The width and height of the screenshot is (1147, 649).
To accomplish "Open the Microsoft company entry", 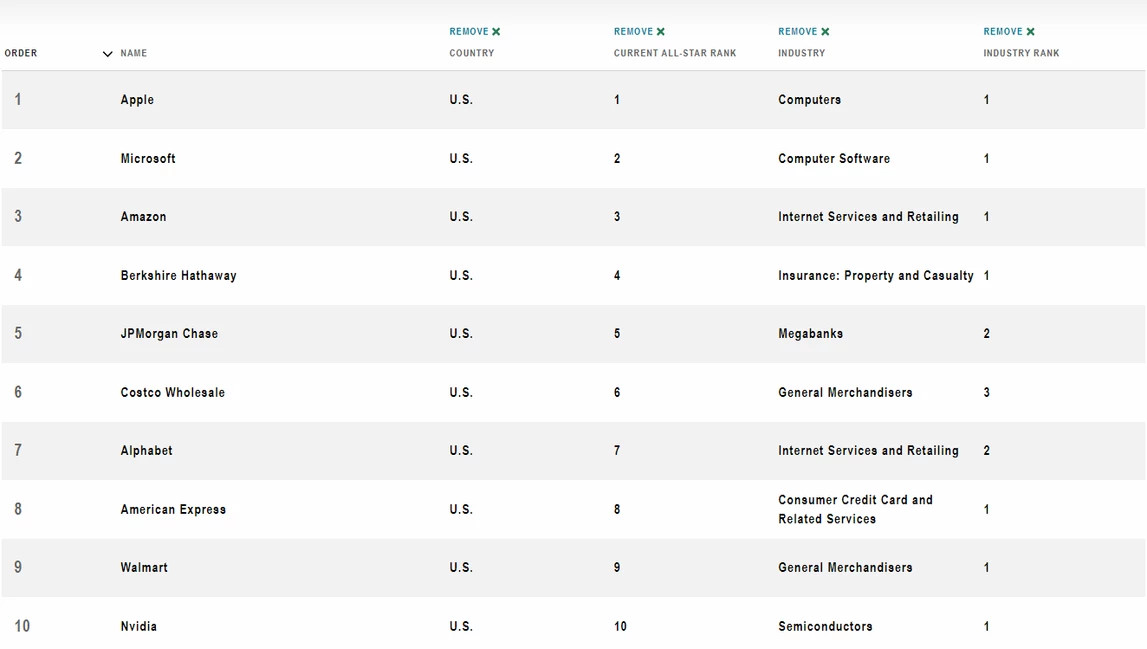I will coord(148,158).
